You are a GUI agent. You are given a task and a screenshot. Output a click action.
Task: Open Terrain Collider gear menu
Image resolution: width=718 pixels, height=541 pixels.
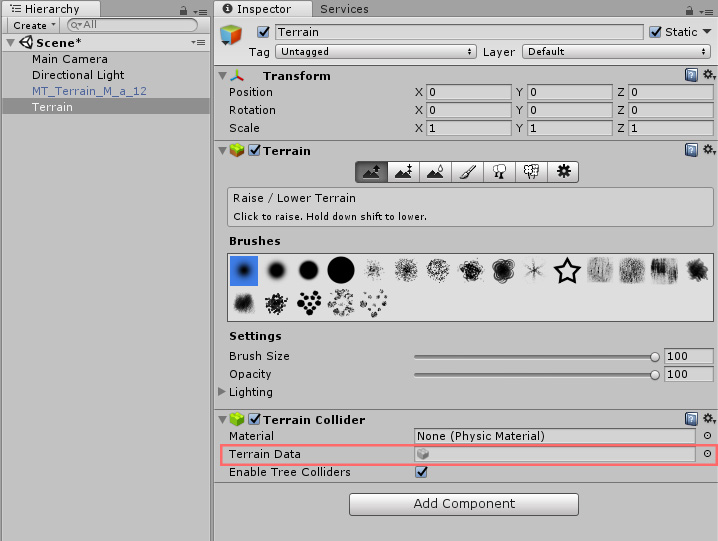coord(709,418)
